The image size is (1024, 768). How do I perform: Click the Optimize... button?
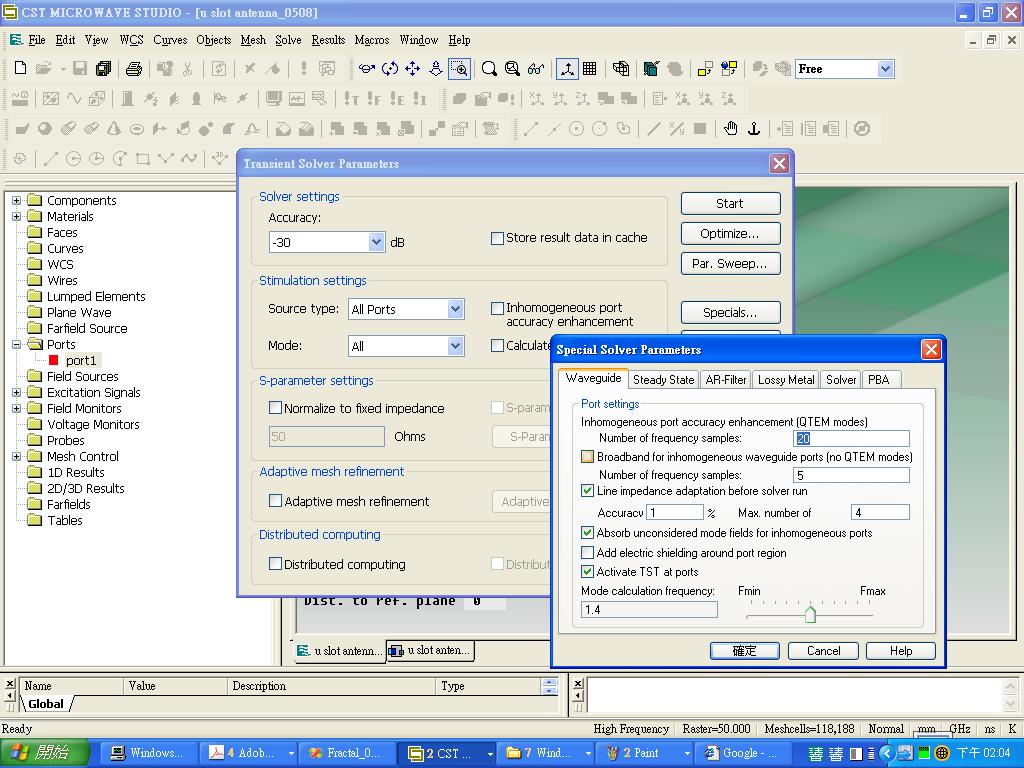pyautogui.click(x=730, y=233)
